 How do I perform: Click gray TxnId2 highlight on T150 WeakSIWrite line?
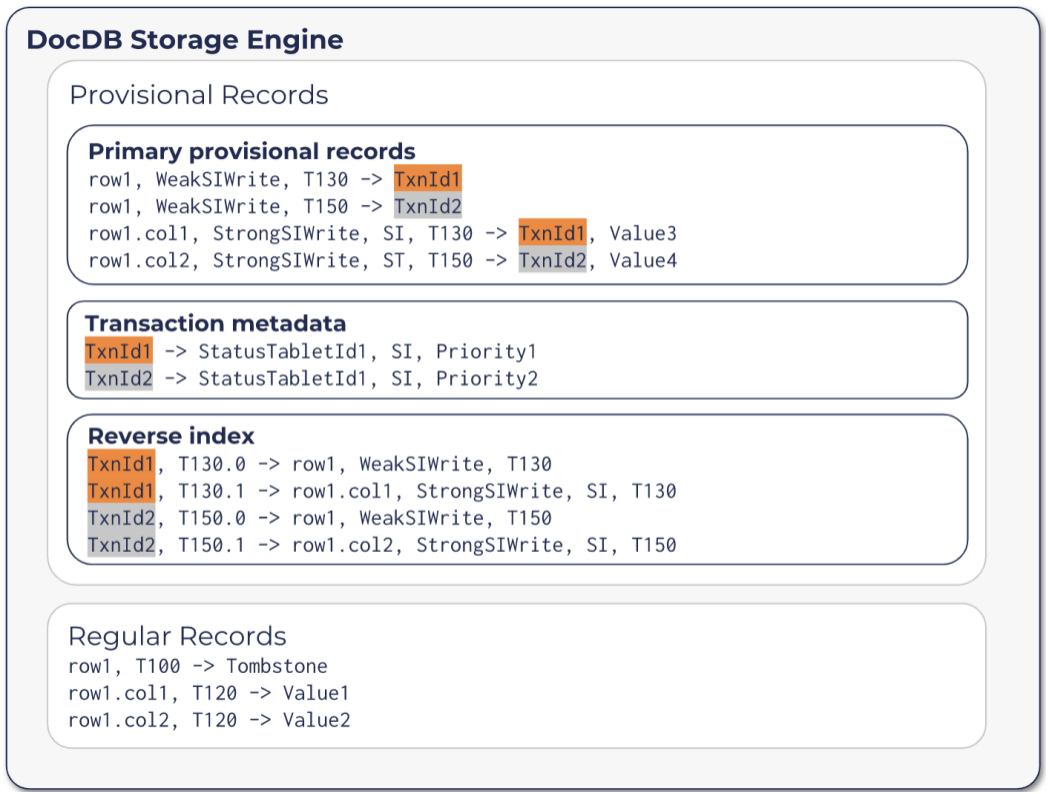point(427,206)
